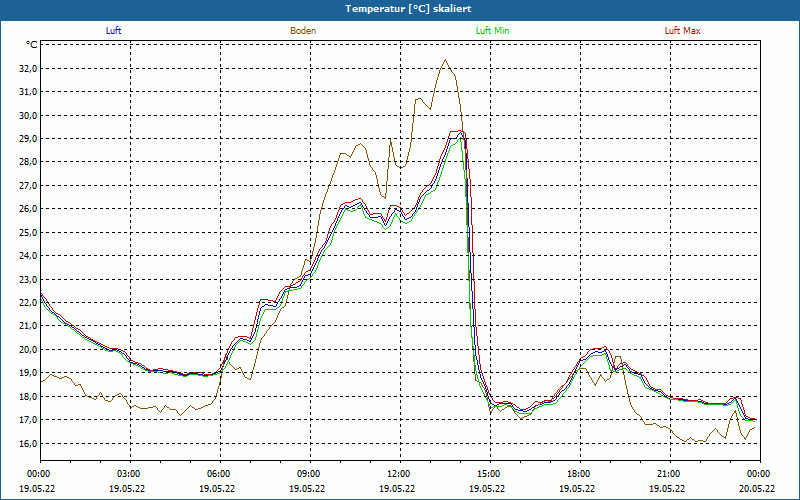Viewport: 800px width, 500px height.
Task: Select the 21,0 y-axis value
Action: coord(28,326)
